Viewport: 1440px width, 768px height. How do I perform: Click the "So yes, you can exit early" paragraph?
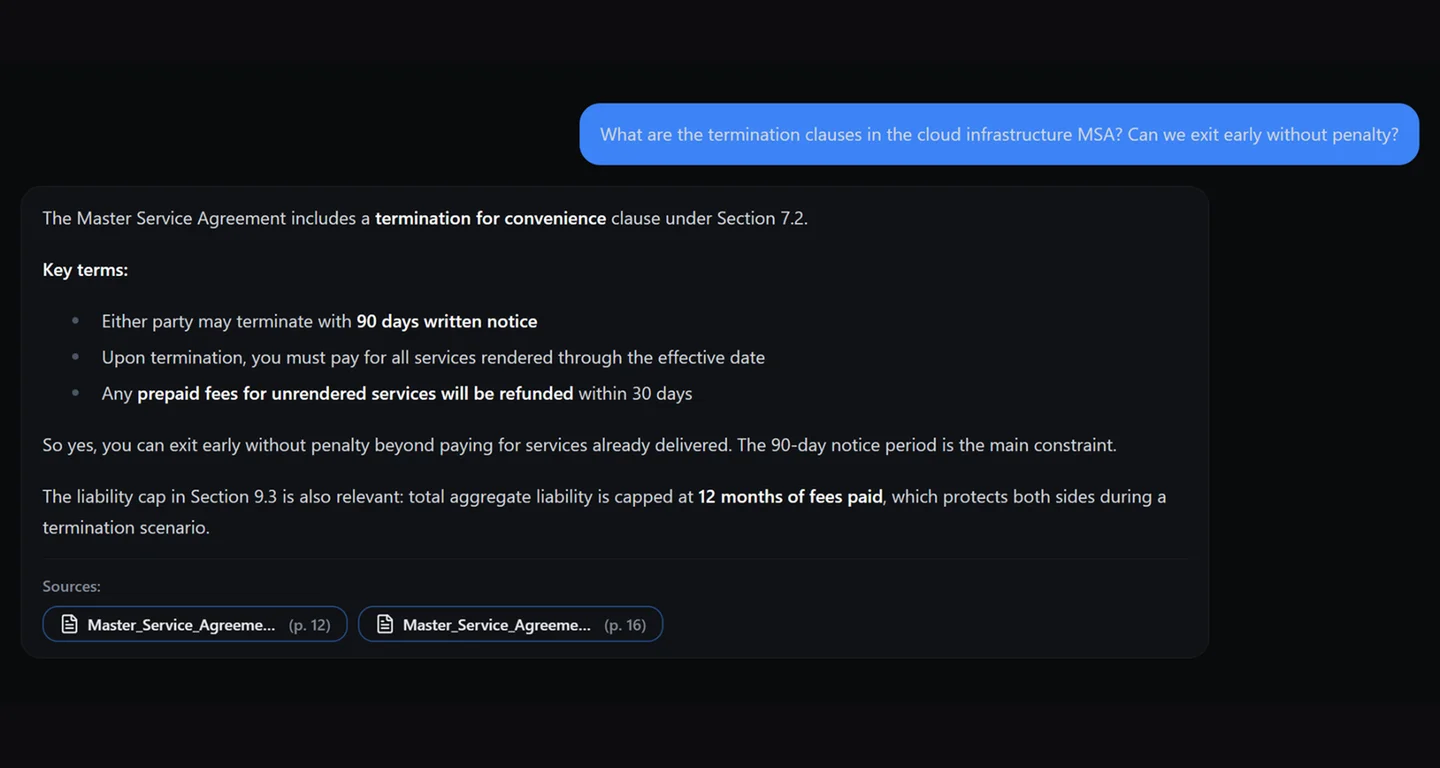[x=579, y=445]
